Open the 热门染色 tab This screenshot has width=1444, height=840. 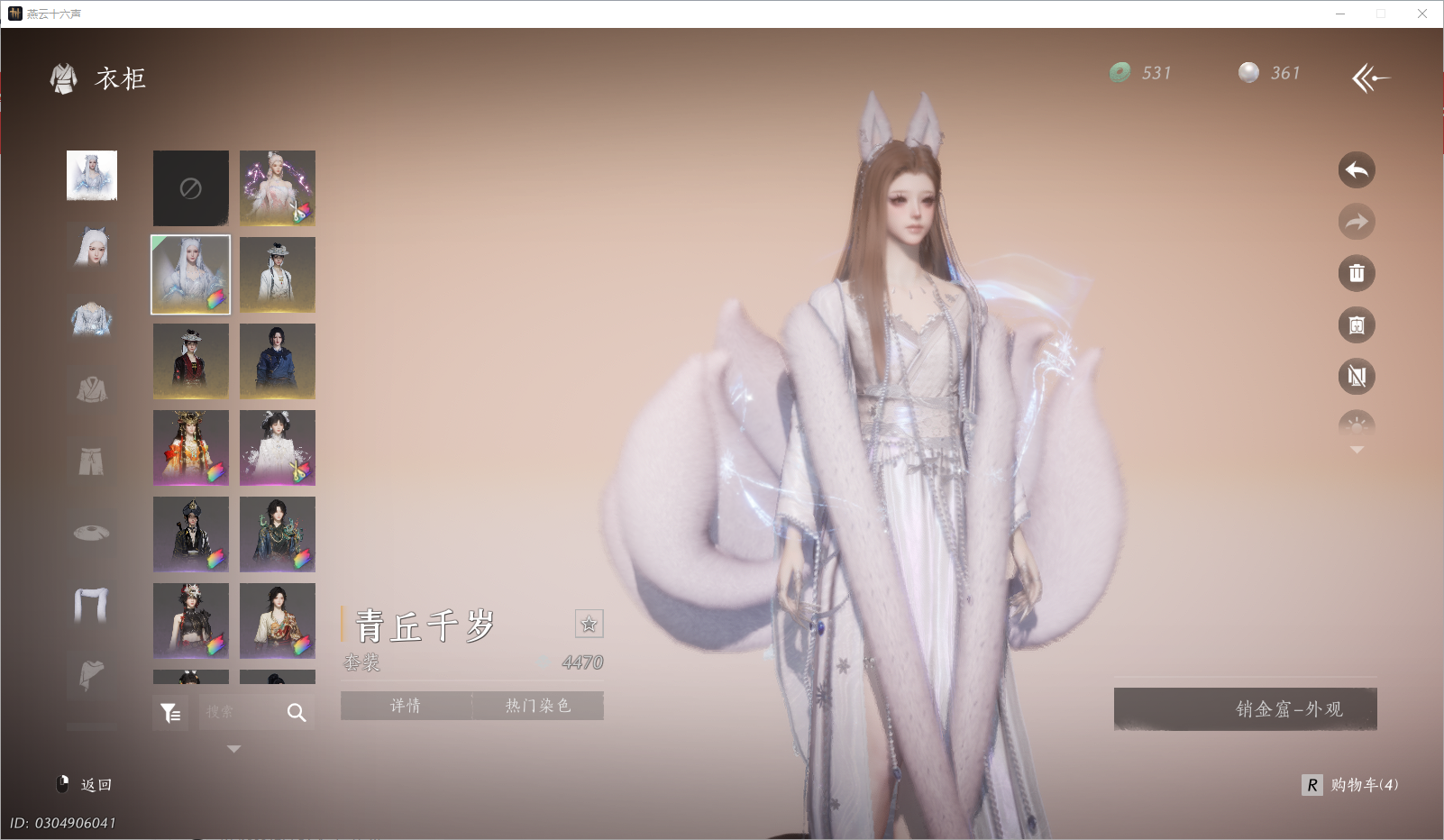pyautogui.click(x=537, y=706)
